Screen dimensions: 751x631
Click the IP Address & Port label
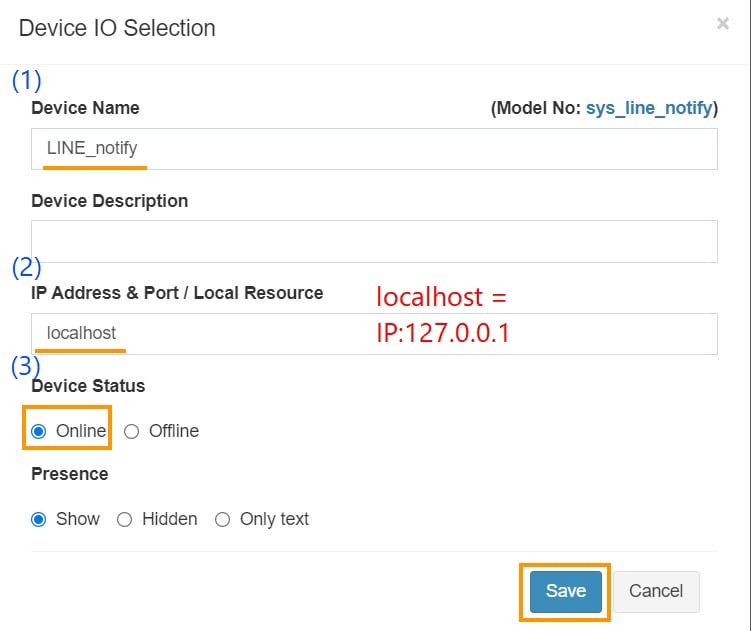pos(177,293)
